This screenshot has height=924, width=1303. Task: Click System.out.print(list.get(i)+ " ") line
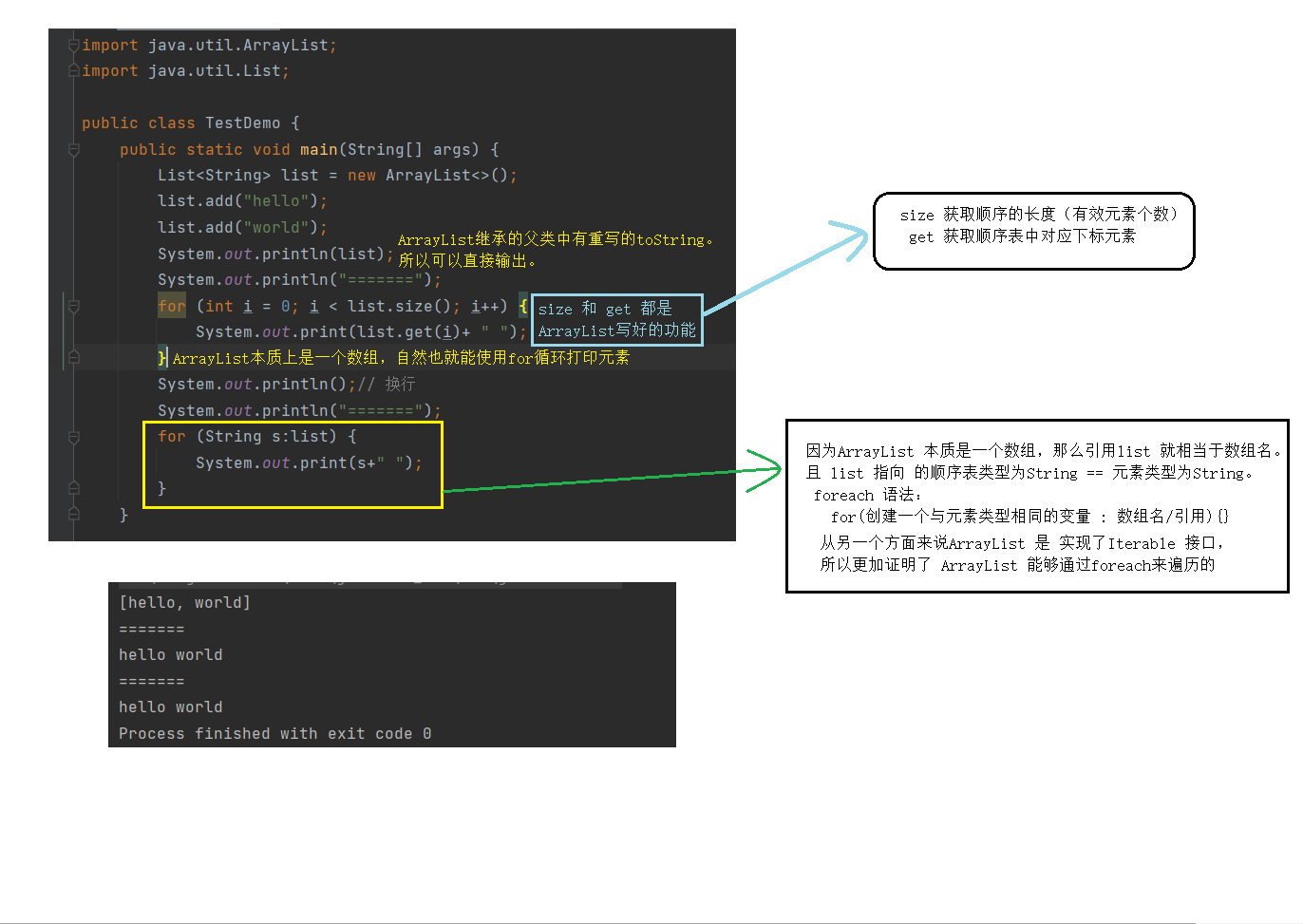click(x=361, y=332)
